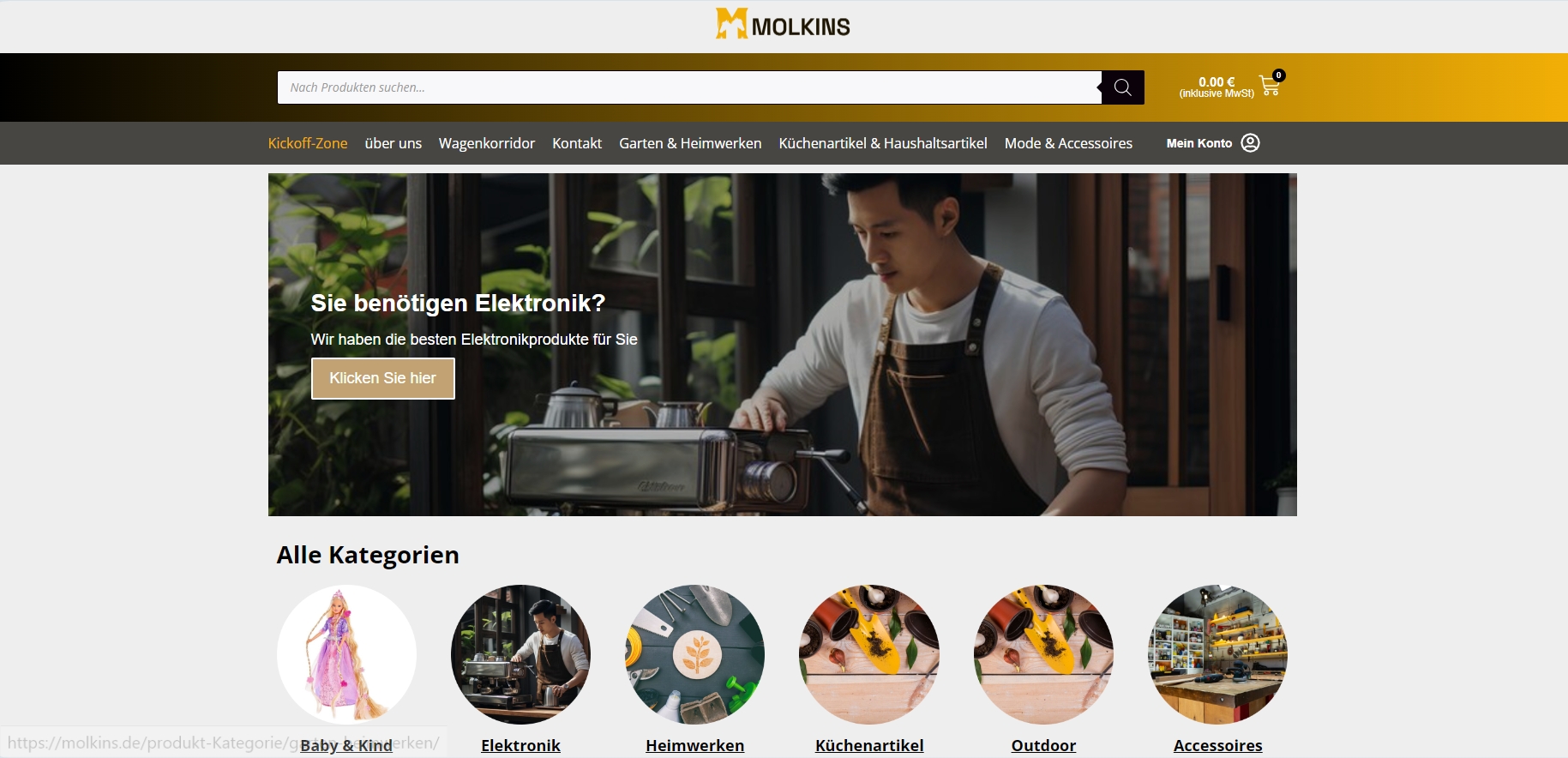Open Küchenartikel & Haushaltsartikel menu
This screenshot has width=1568, height=758.
883,143
